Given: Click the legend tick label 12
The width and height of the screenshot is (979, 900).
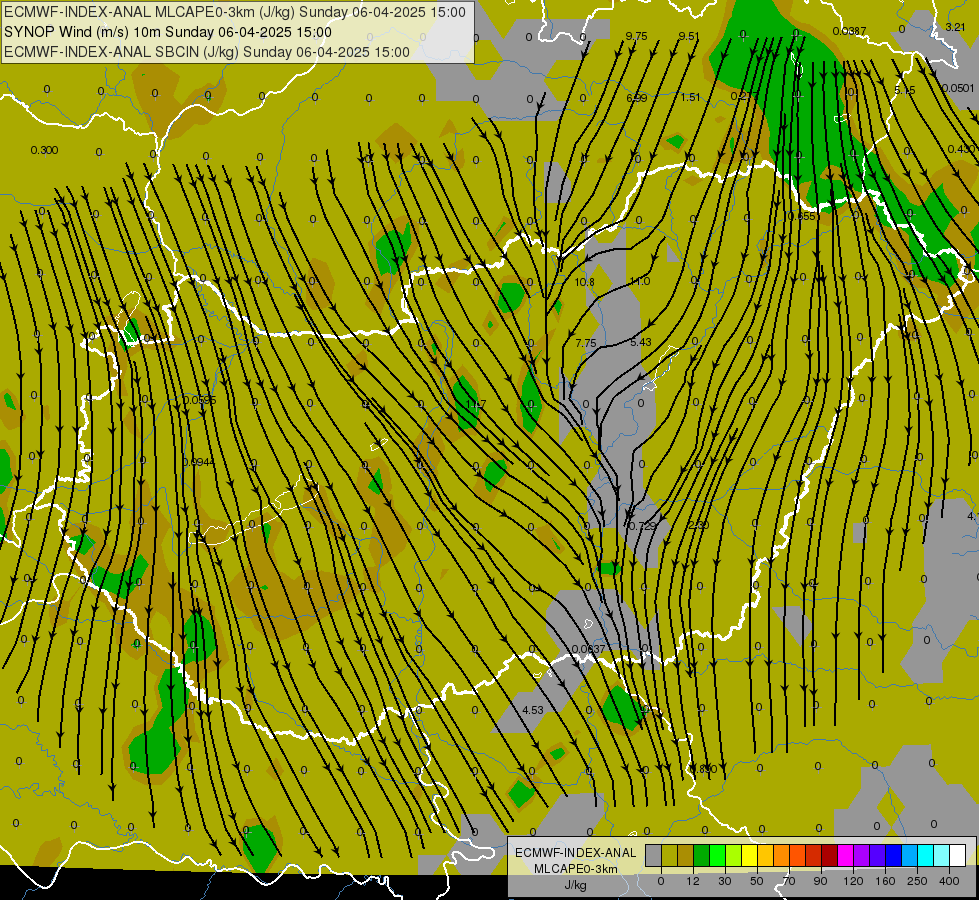Looking at the screenshot, I should [x=693, y=881].
